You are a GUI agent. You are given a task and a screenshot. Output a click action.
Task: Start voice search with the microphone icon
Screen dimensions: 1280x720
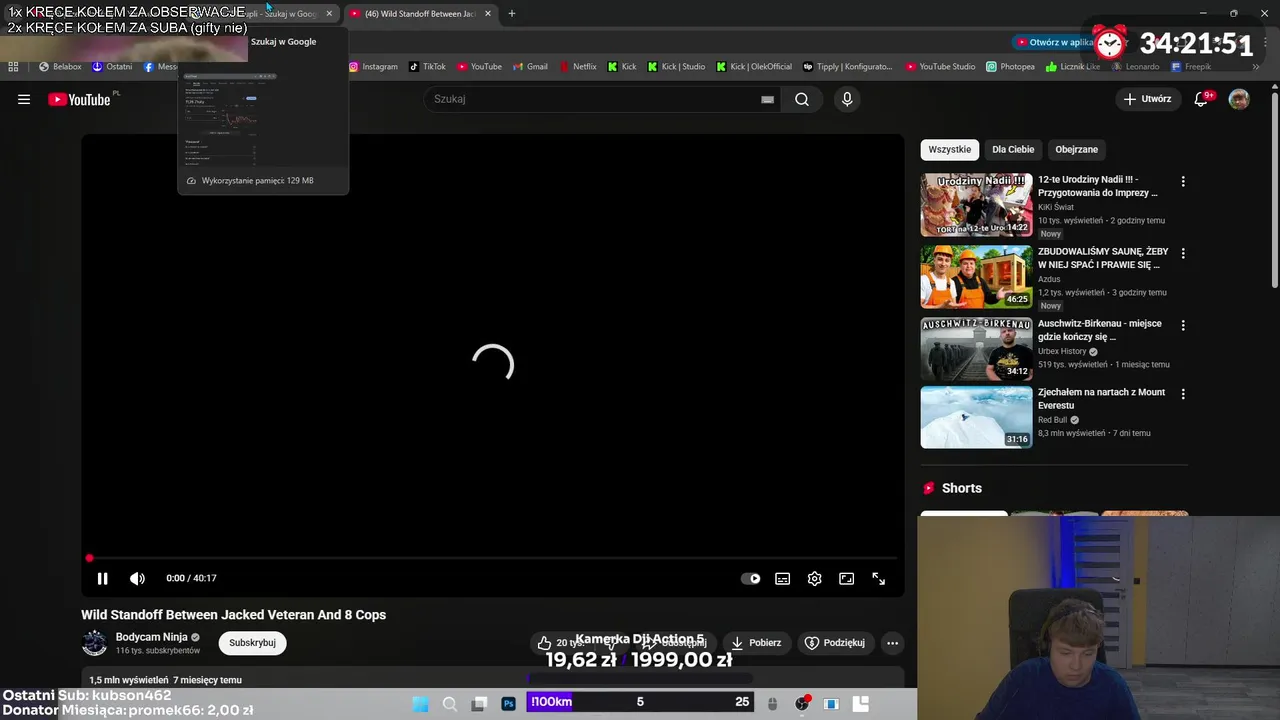tap(847, 99)
